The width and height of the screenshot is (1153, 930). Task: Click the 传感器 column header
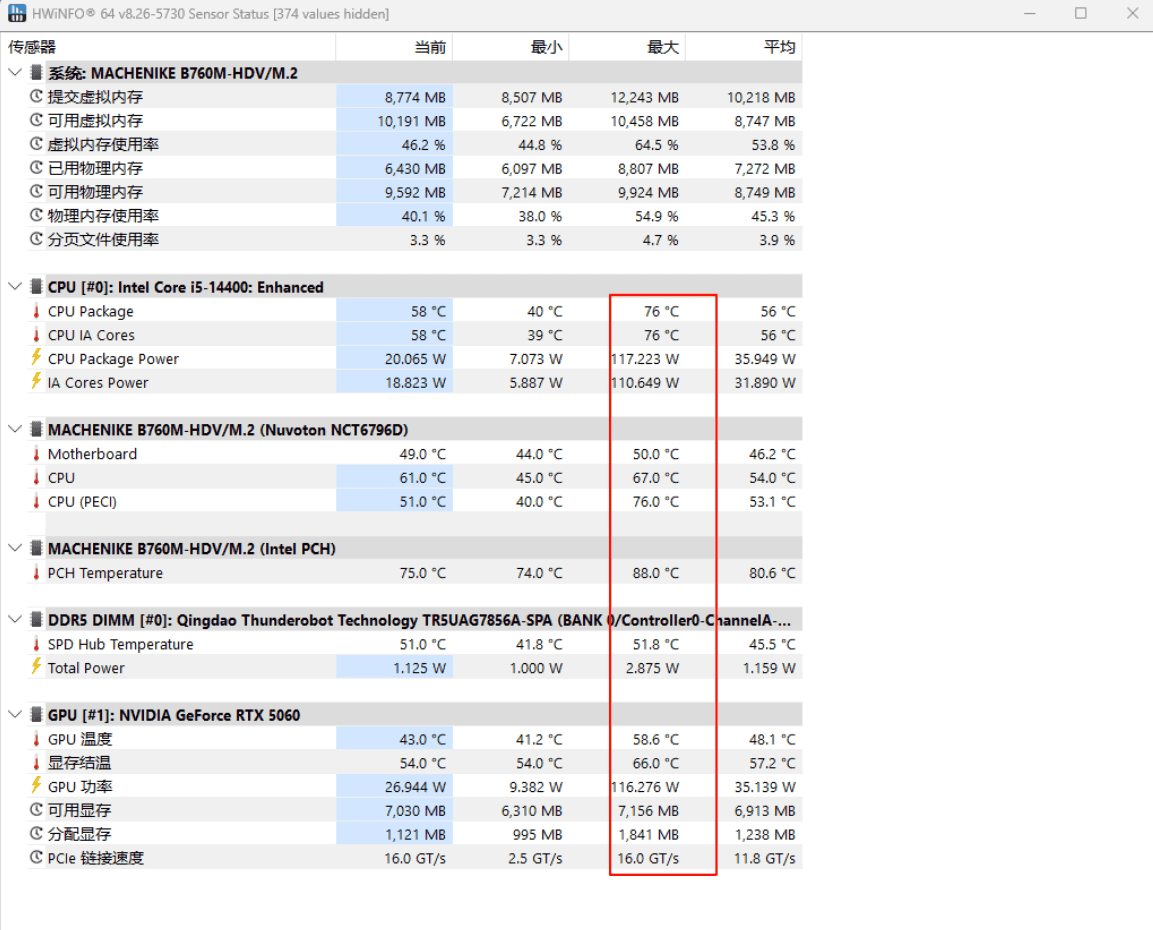169,47
